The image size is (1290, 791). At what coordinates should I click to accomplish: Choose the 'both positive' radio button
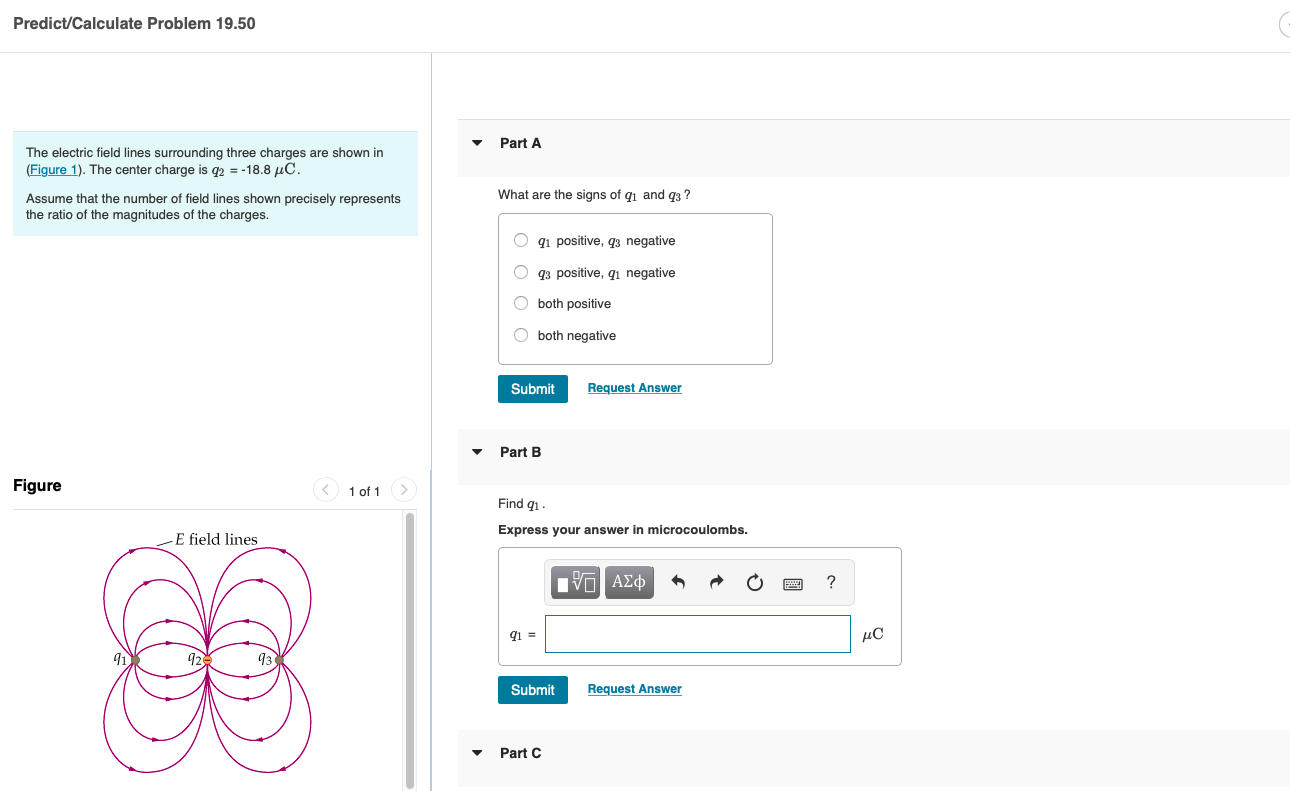521,303
